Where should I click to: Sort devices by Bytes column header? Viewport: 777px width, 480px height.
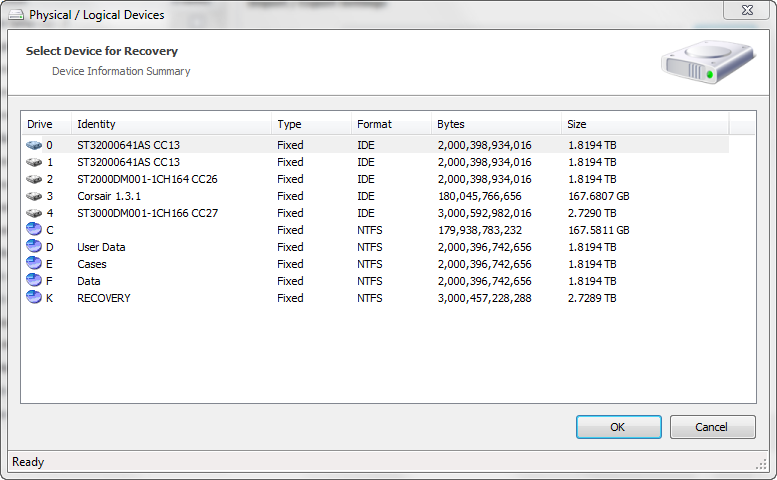pyautogui.click(x=496, y=124)
